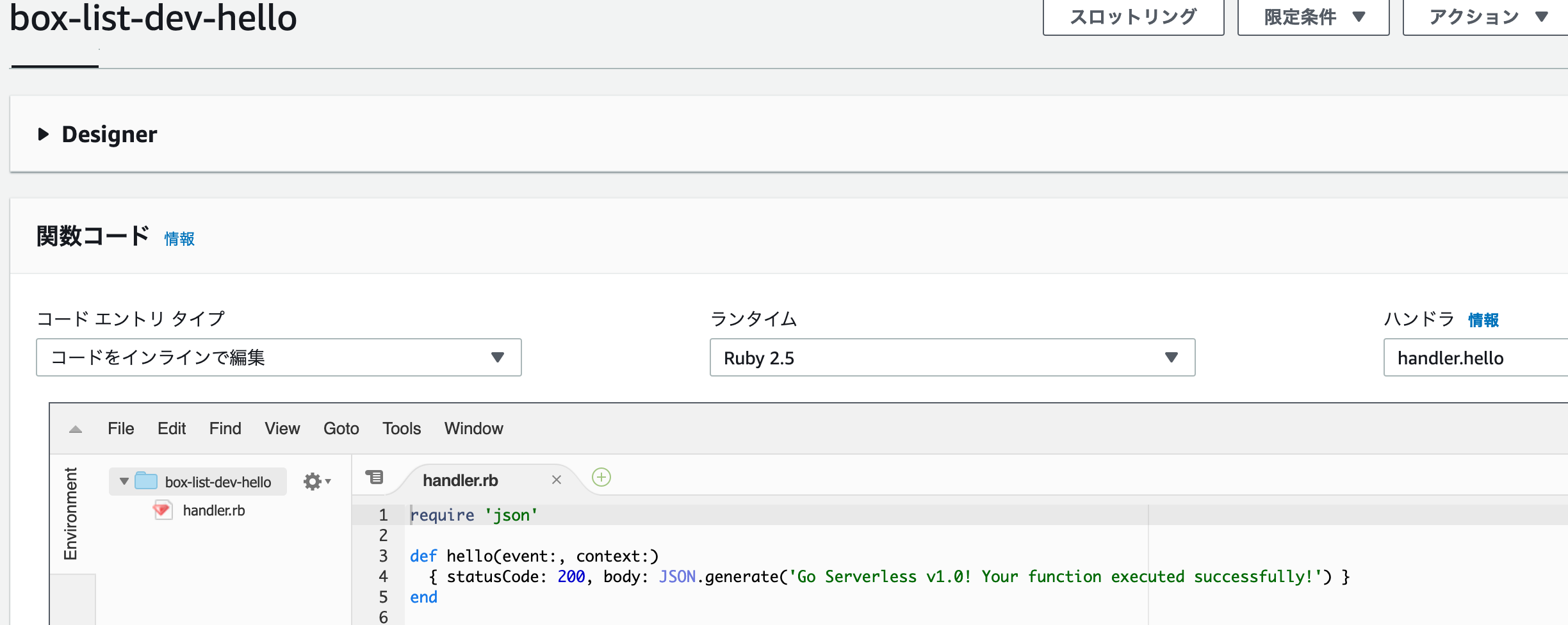The height and width of the screenshot is (625, 1568).
Task: Click the tab list icon left of handler.rb tab
Action: point(375,477)
